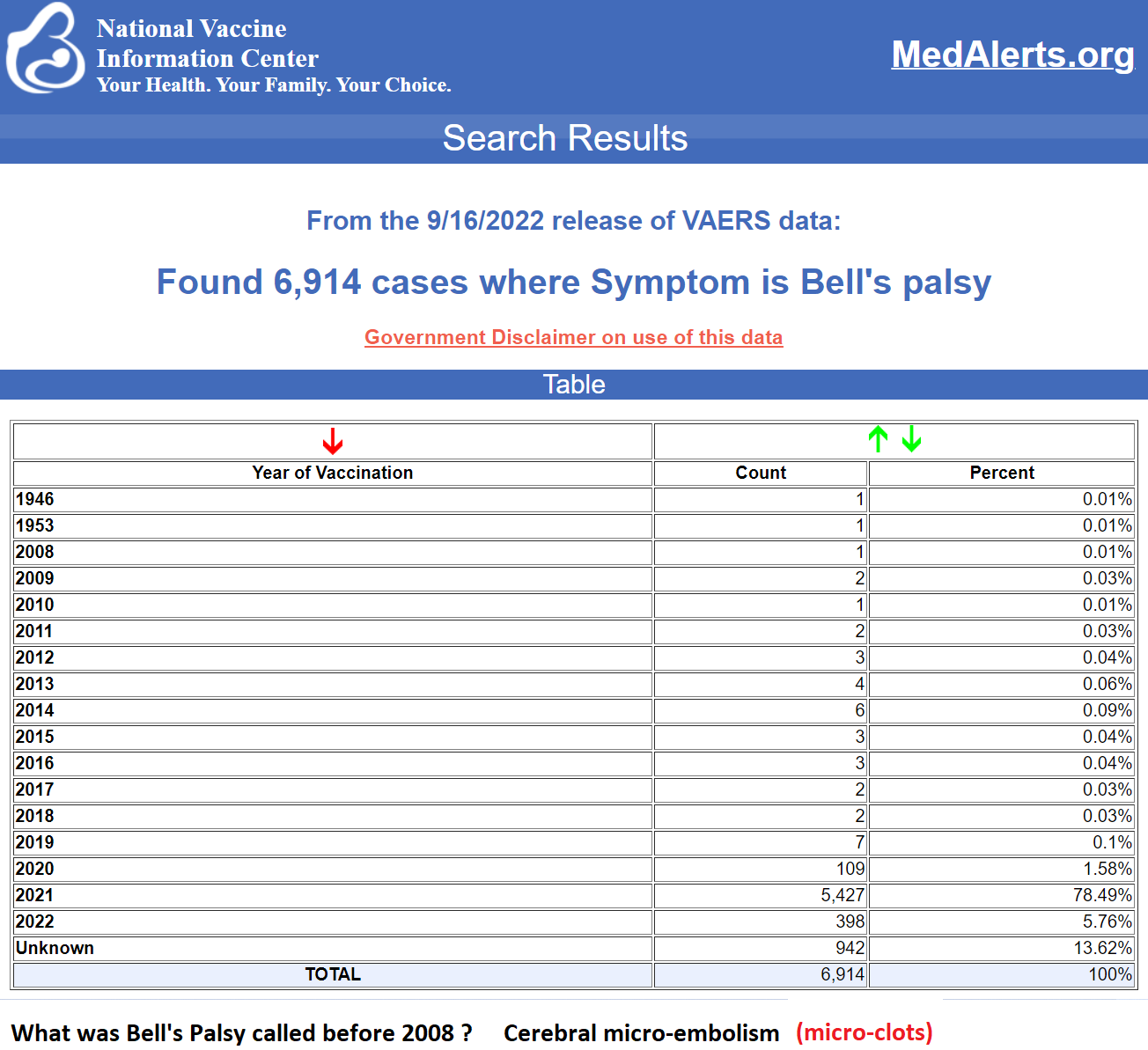The width and height of the screenshot is (1148, 1050).
Task: Select the 2017 year row label
Action: coord(34,789)
